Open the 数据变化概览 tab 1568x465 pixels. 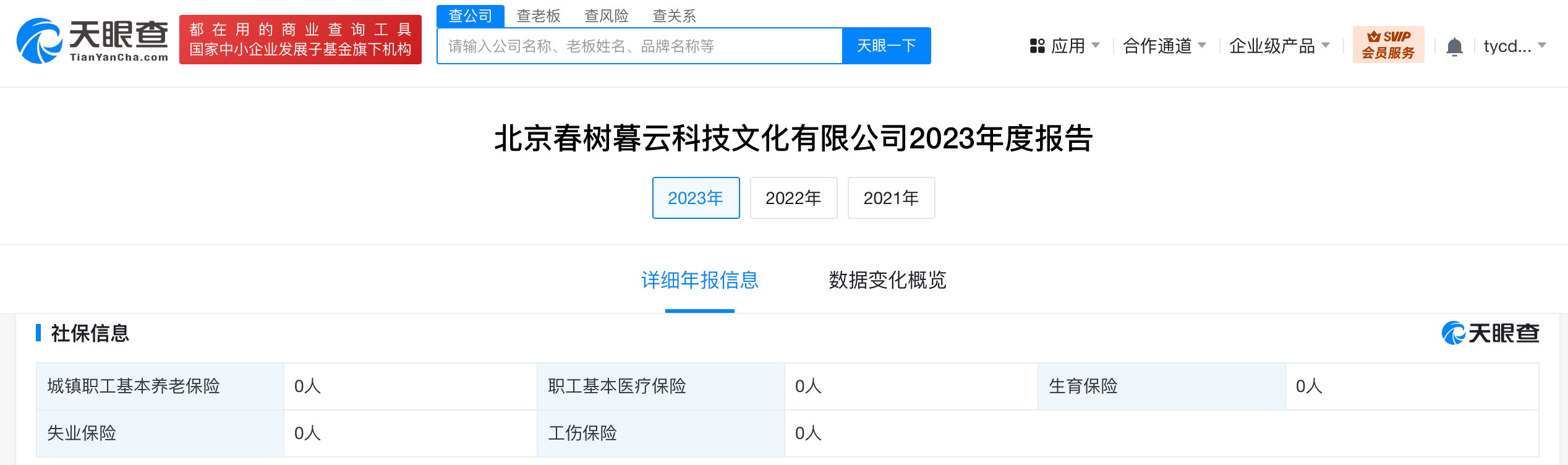(887, 280)
